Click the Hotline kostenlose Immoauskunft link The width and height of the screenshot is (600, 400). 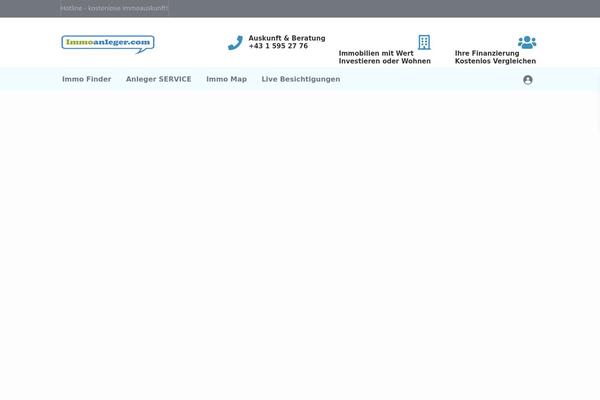[x=114, y=8]
